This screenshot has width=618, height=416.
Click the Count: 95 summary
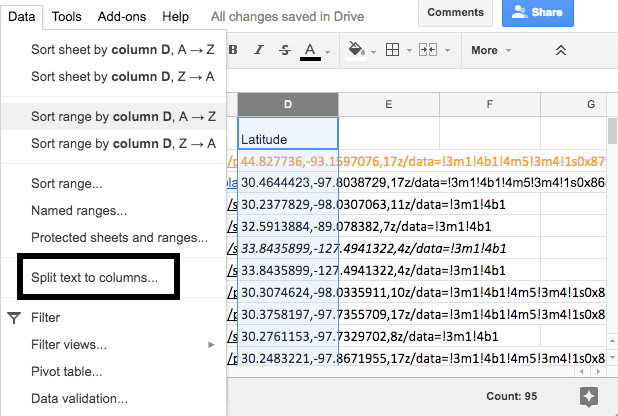[x=511, y=396]
